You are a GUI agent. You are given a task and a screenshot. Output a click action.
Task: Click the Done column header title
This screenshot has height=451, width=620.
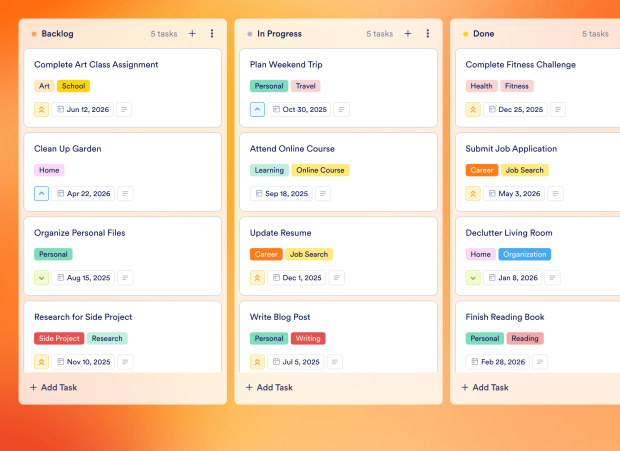tap(483, 33)
